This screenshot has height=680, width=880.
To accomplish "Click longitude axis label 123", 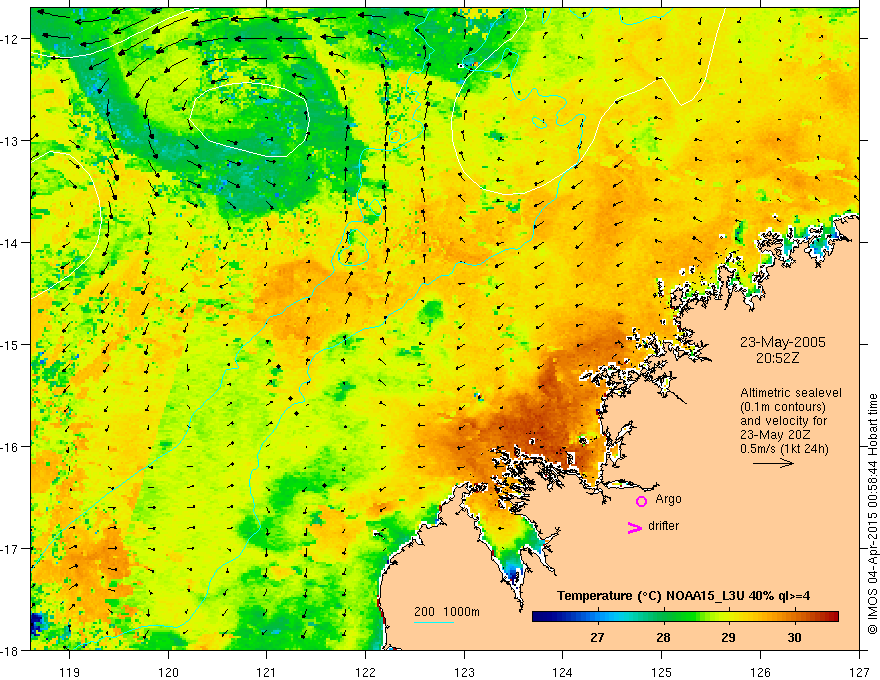I will (464, 672).
